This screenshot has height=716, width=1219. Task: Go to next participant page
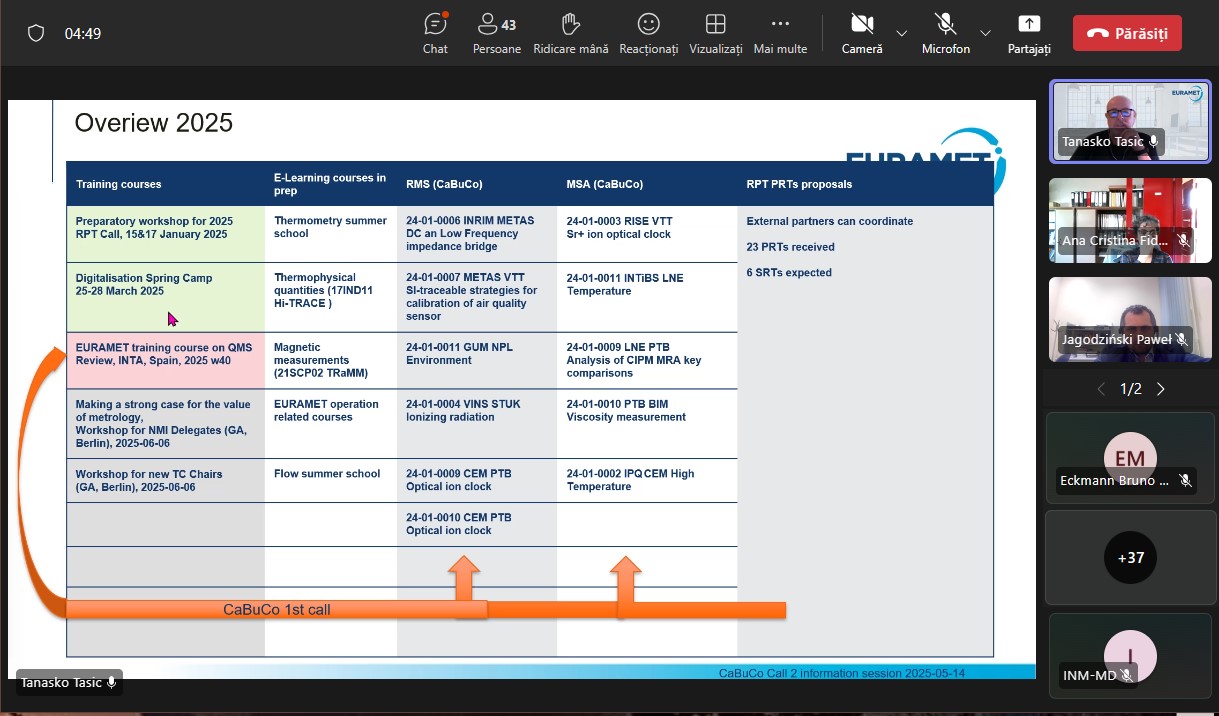[x=1161, y=389]
